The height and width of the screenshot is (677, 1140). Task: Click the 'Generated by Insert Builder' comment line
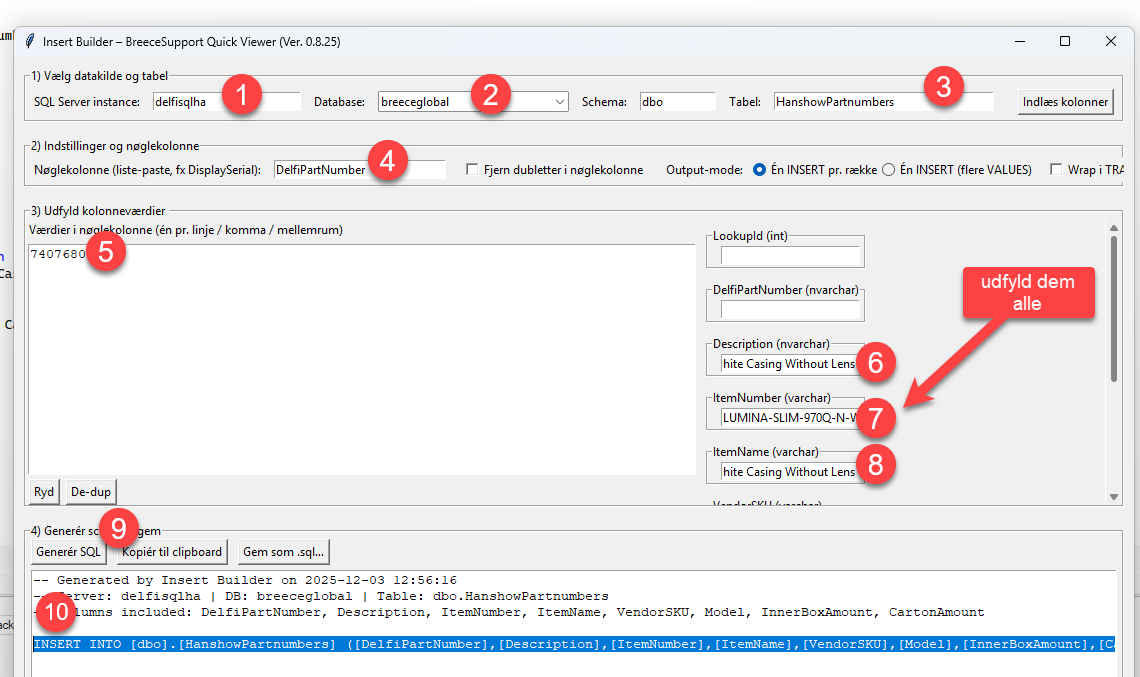point(245,580)
